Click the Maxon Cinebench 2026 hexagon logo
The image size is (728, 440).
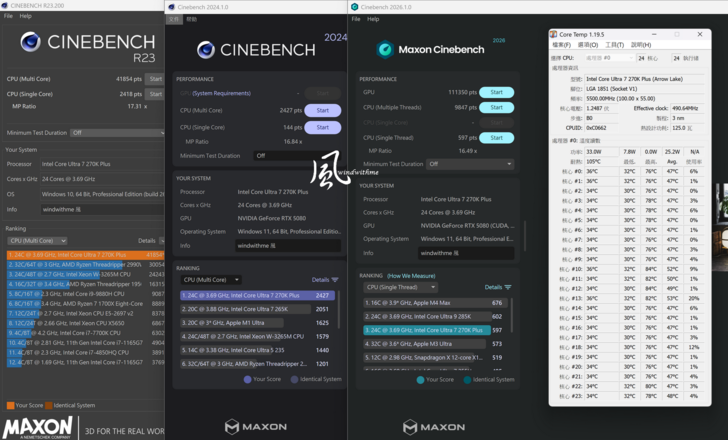pyautogui.click(x=384, y=49)
